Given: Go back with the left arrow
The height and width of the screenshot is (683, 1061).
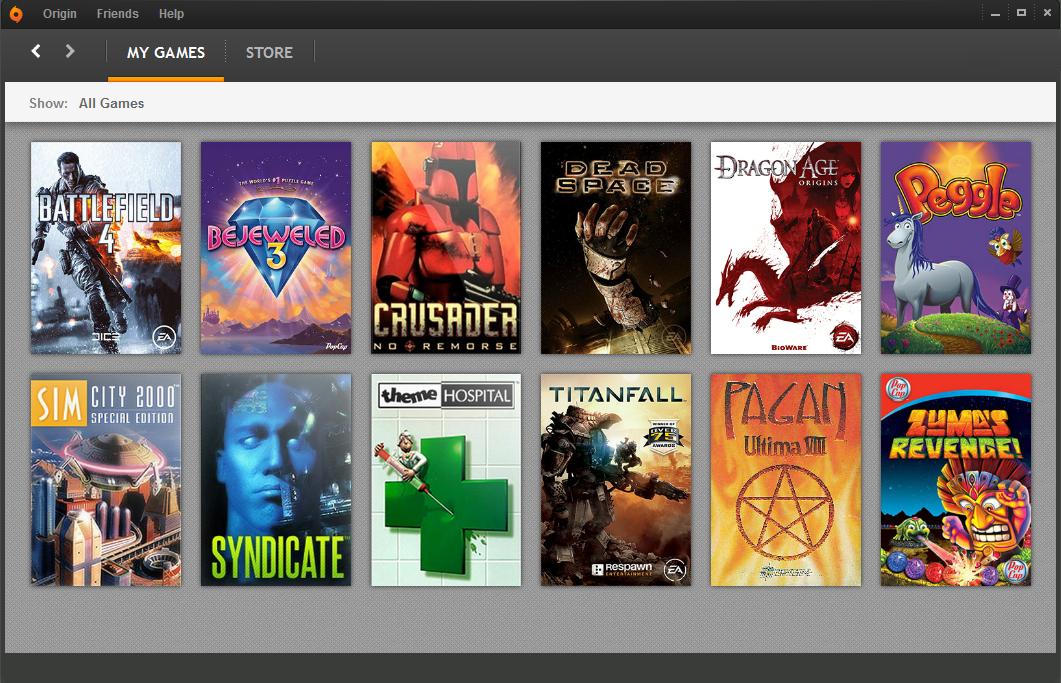Looking at the screenshot, I should (36, 51).
